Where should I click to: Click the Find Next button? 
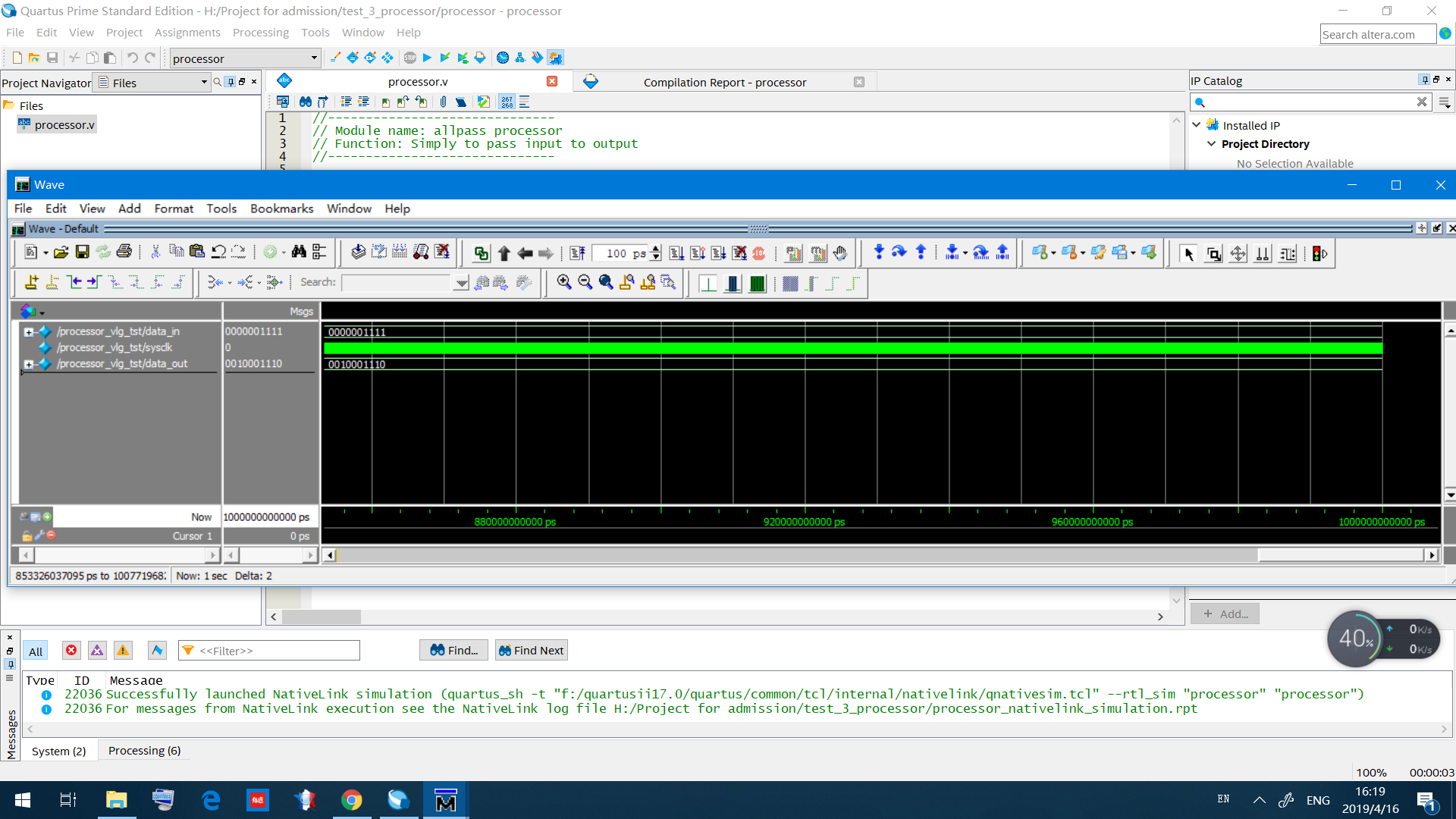tap(531, 650)
